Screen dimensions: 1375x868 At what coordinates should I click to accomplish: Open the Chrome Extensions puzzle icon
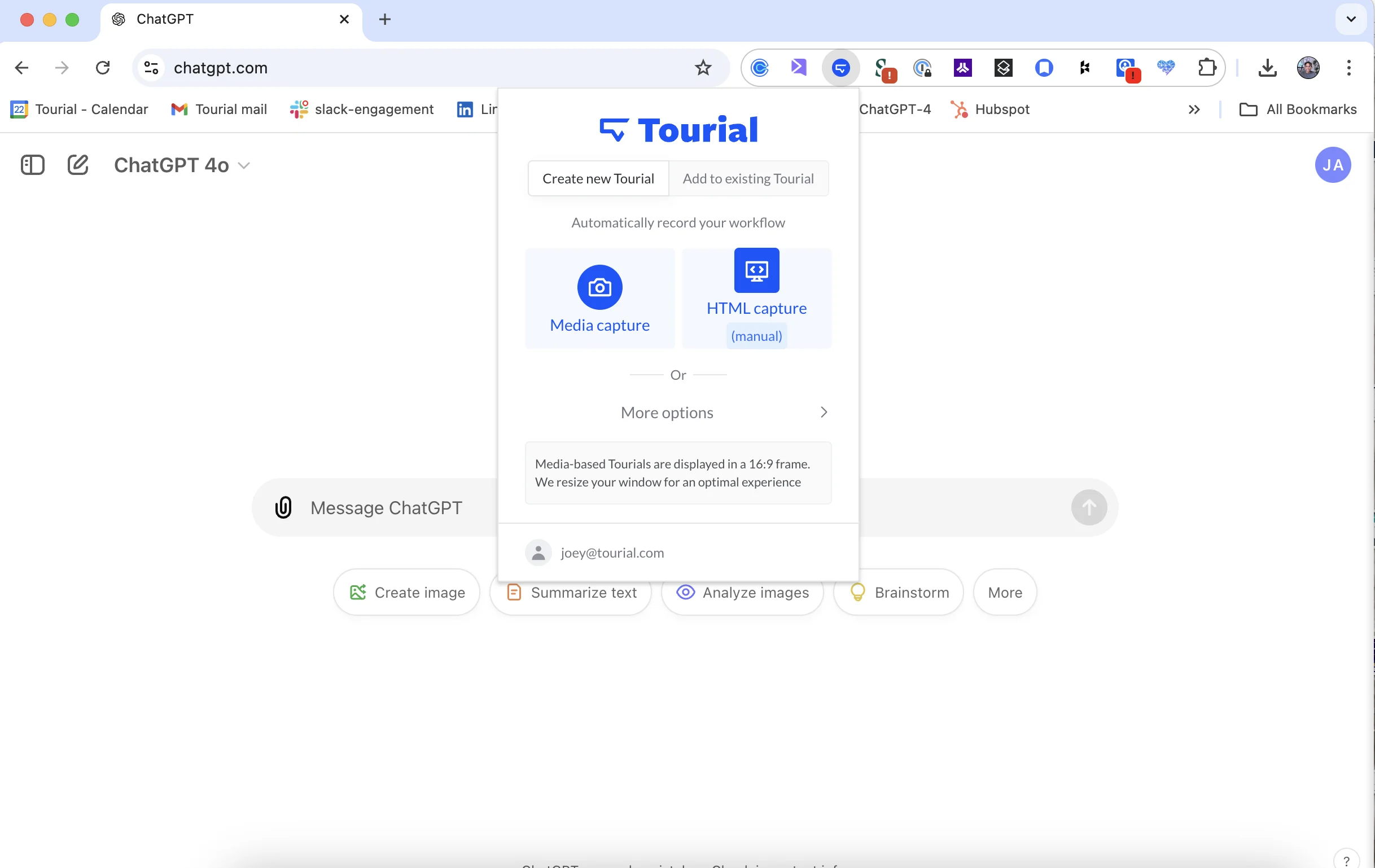(x=1207, y=68)
